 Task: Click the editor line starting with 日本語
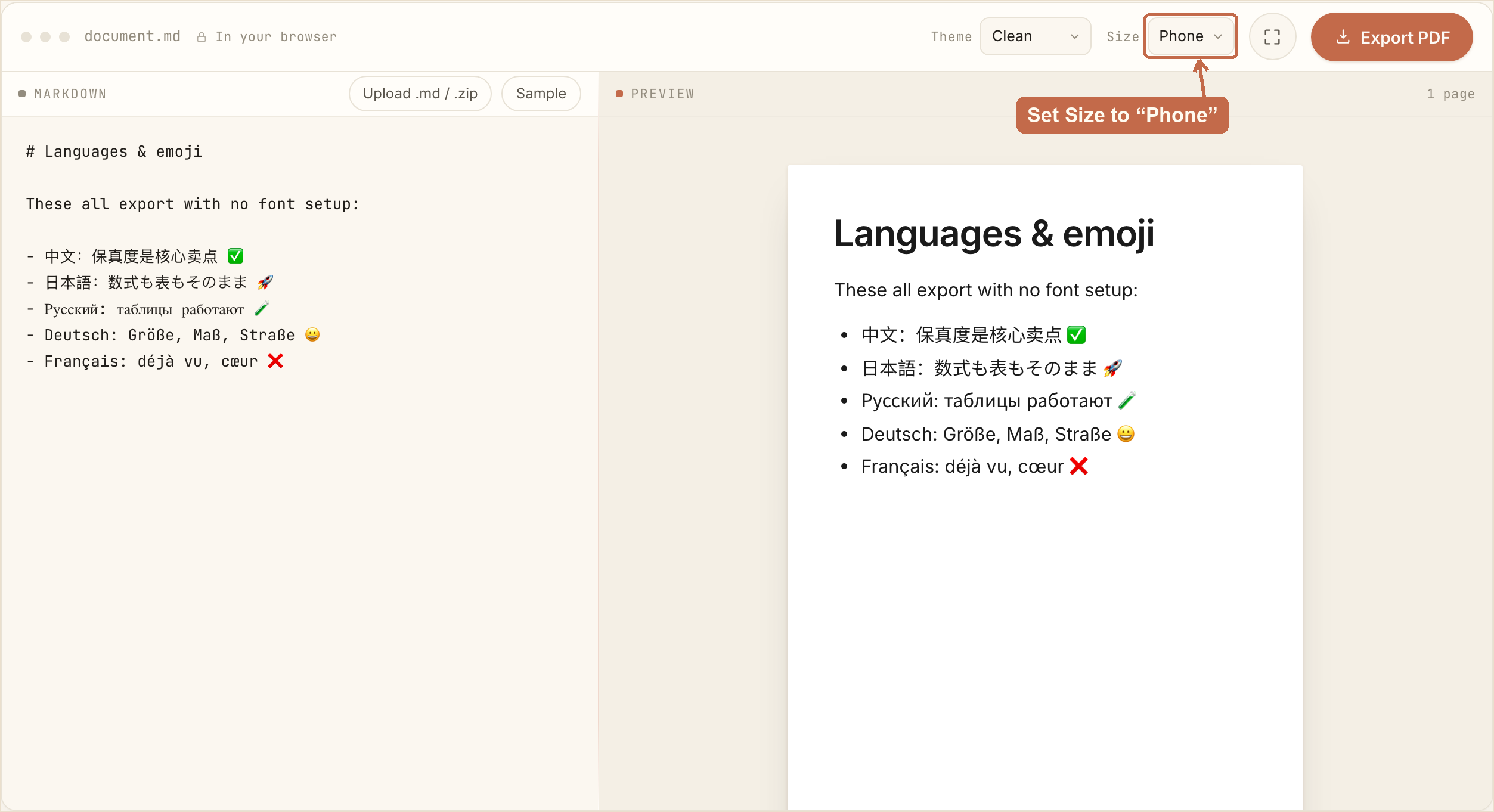click(x=150, y=283)
